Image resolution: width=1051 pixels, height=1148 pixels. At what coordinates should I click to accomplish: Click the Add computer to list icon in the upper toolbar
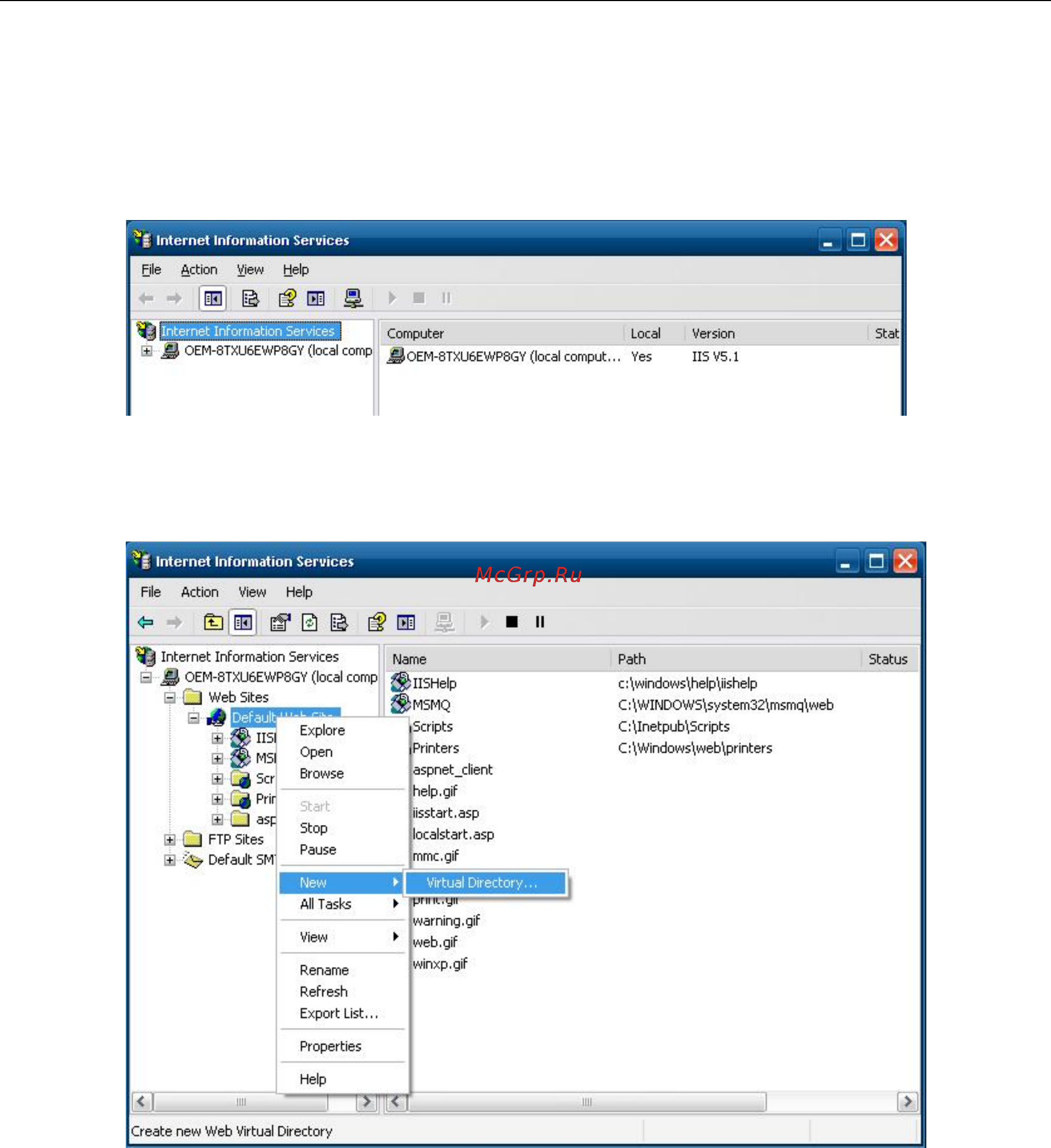pyautogui.click(x=353, y=299)
